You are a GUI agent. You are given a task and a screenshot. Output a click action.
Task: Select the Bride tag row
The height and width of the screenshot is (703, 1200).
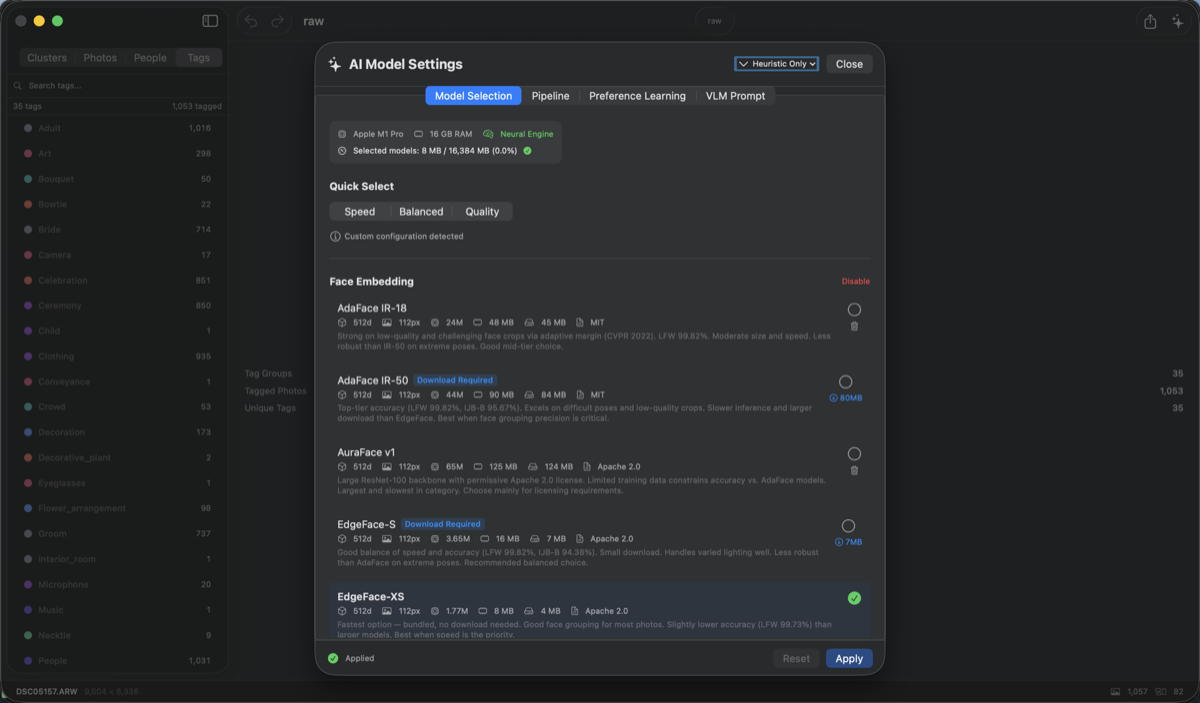point(118,230)
